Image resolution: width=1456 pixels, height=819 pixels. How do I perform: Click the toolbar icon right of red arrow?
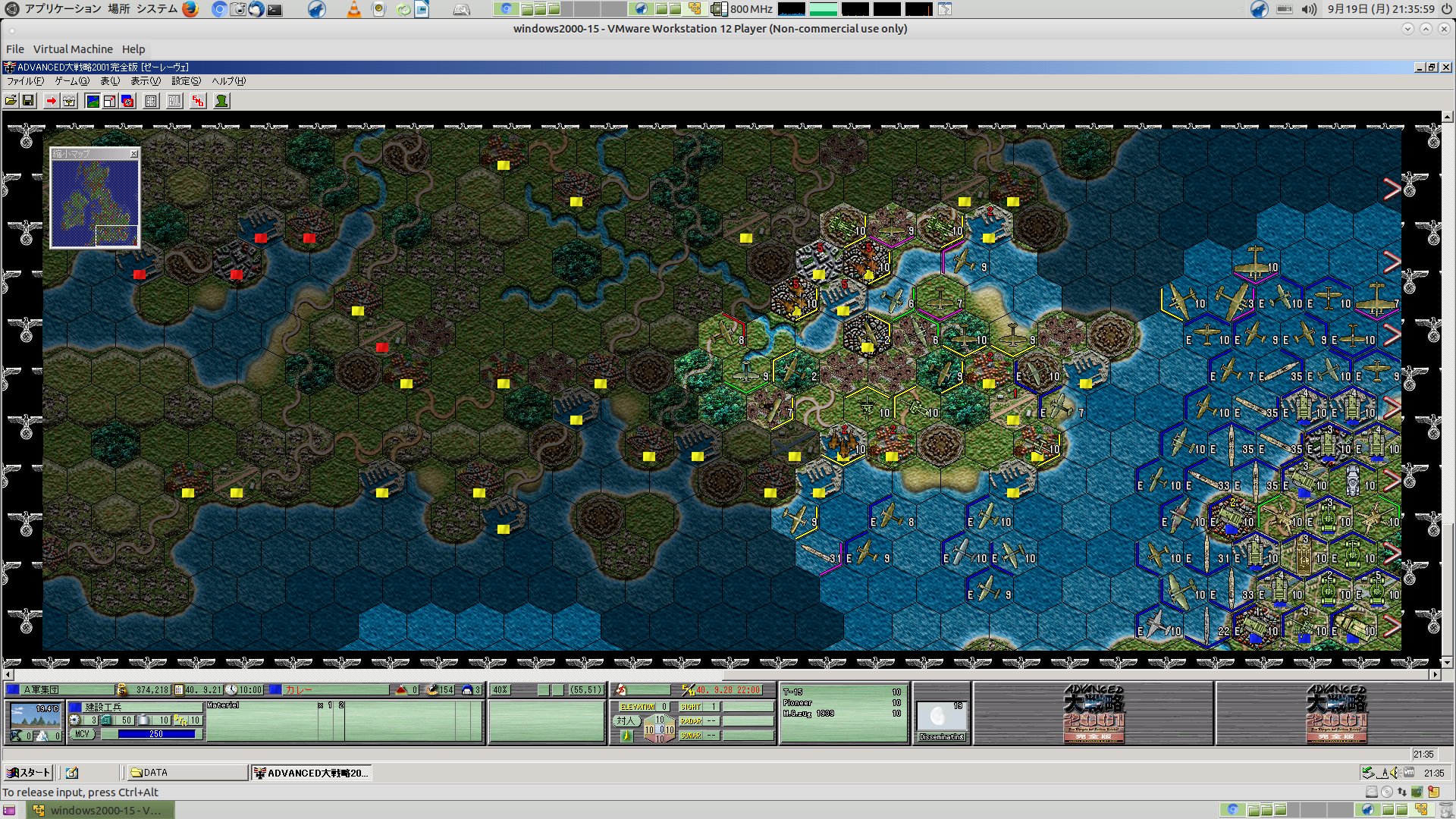pos(69,101)
